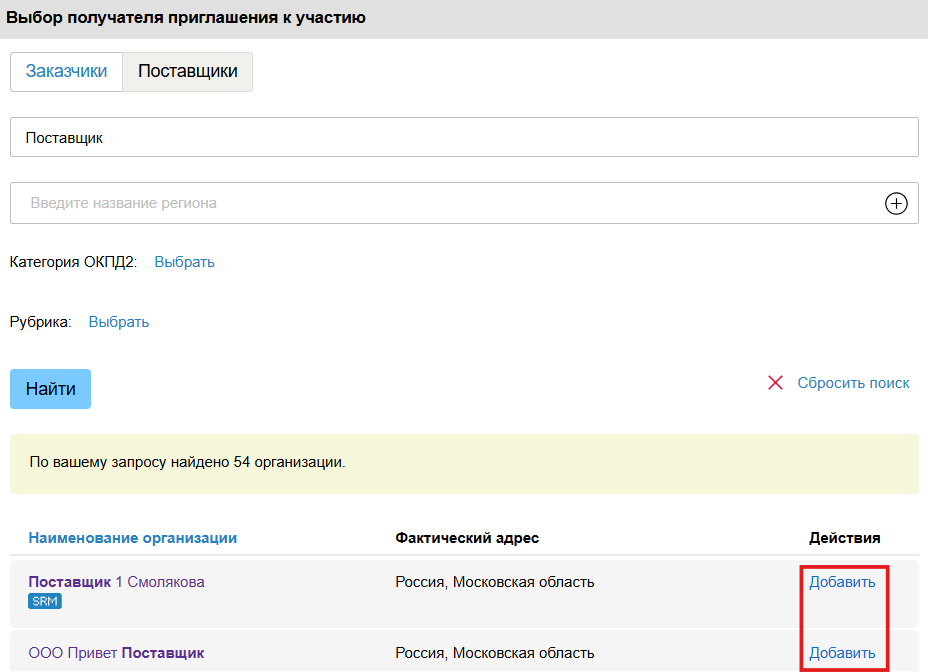
Task: Add Поставщик 1 Смолякова via Добавить
Action: 842,582
